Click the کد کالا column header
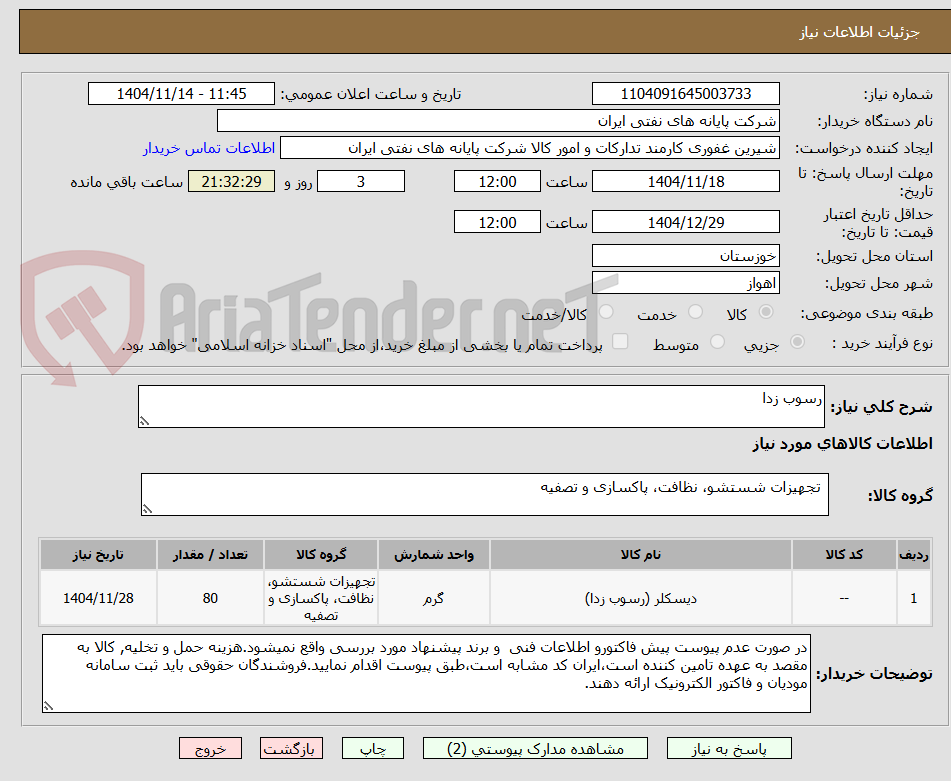Screen dimensions: 951x781 coord(844,555)
